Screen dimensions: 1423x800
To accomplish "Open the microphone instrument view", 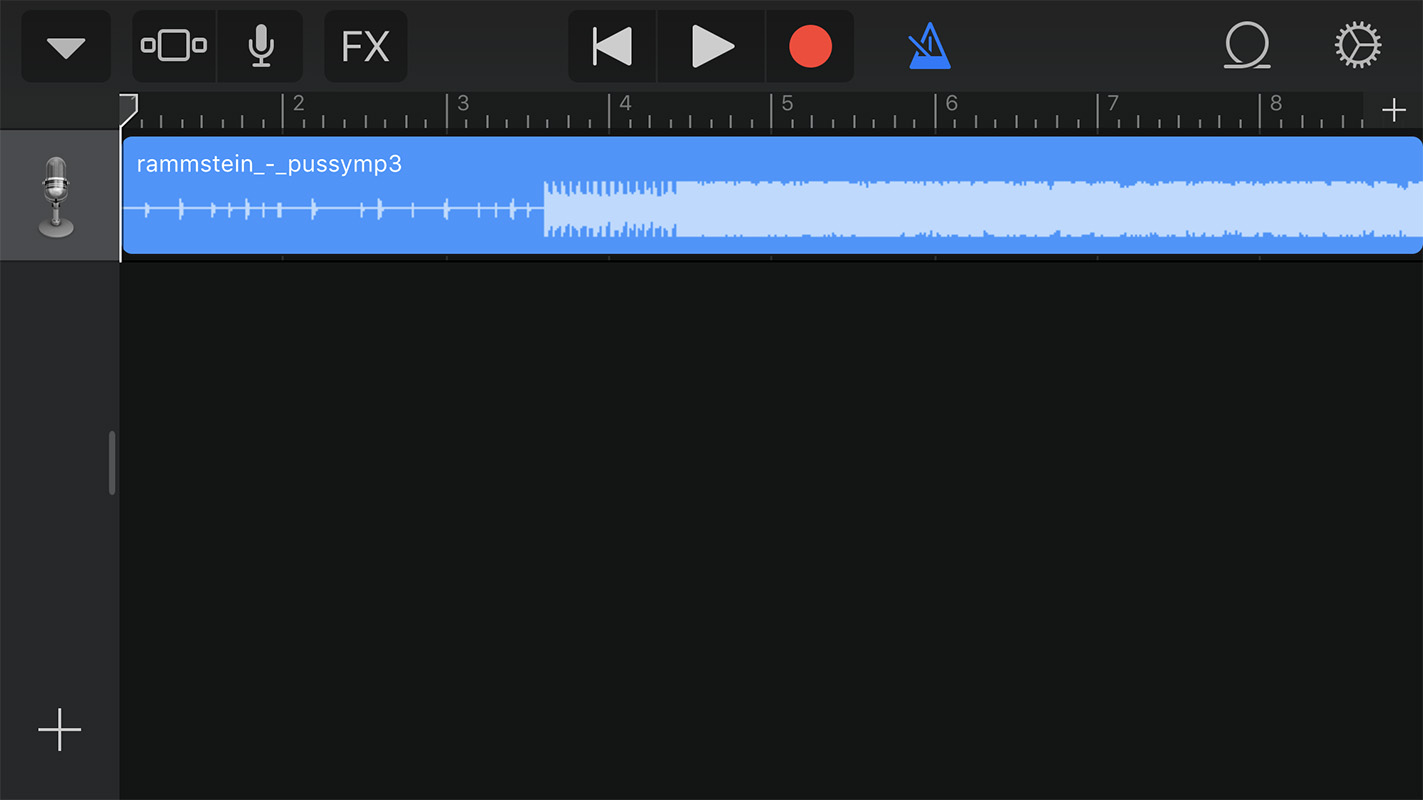I will click(260, 46).
